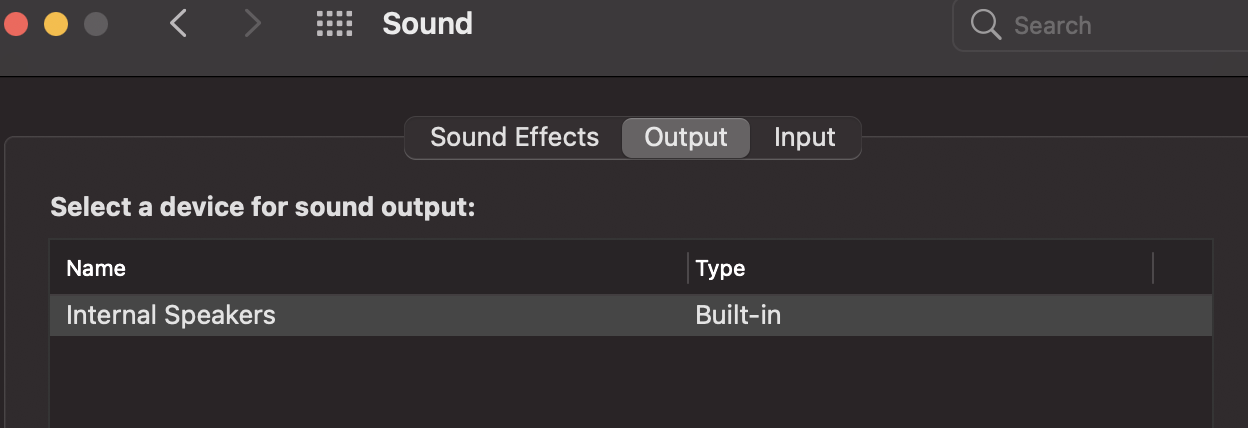Select the Output tab

coord(686,137)
